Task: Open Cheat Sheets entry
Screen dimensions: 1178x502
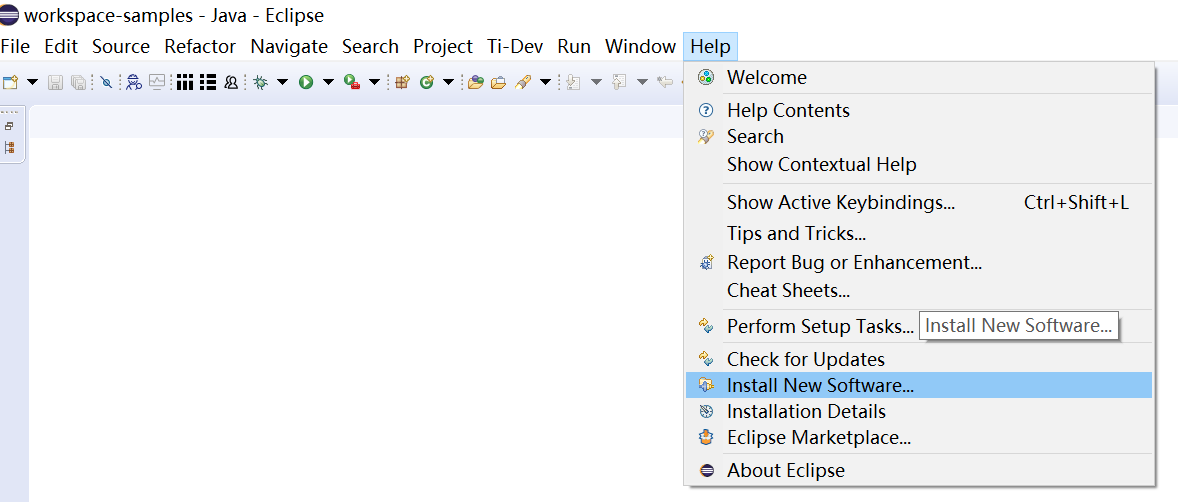Action: tap(920, 289)
